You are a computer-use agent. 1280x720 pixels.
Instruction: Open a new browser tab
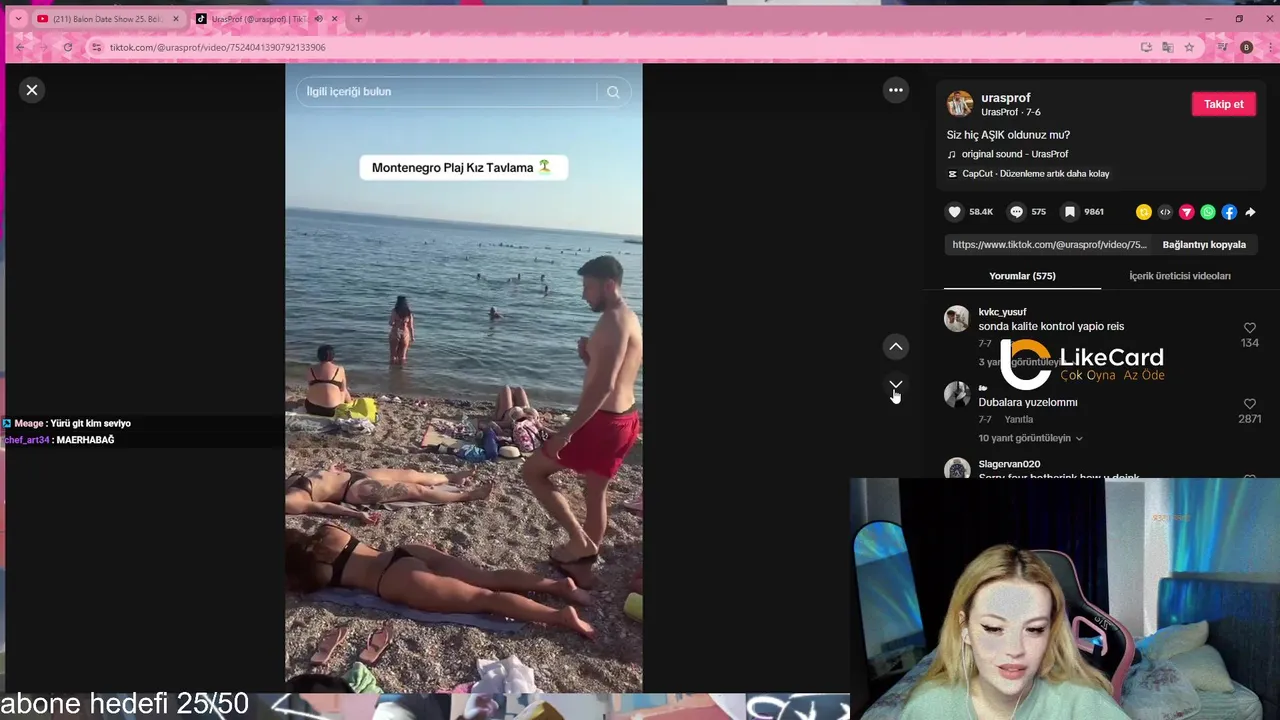tap(358, 19)
